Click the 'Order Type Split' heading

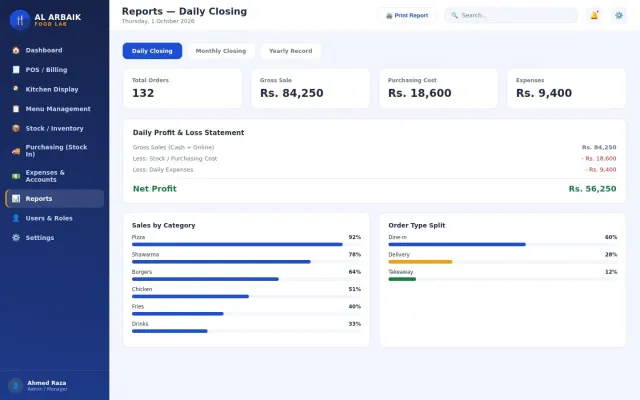click(416, 225)
